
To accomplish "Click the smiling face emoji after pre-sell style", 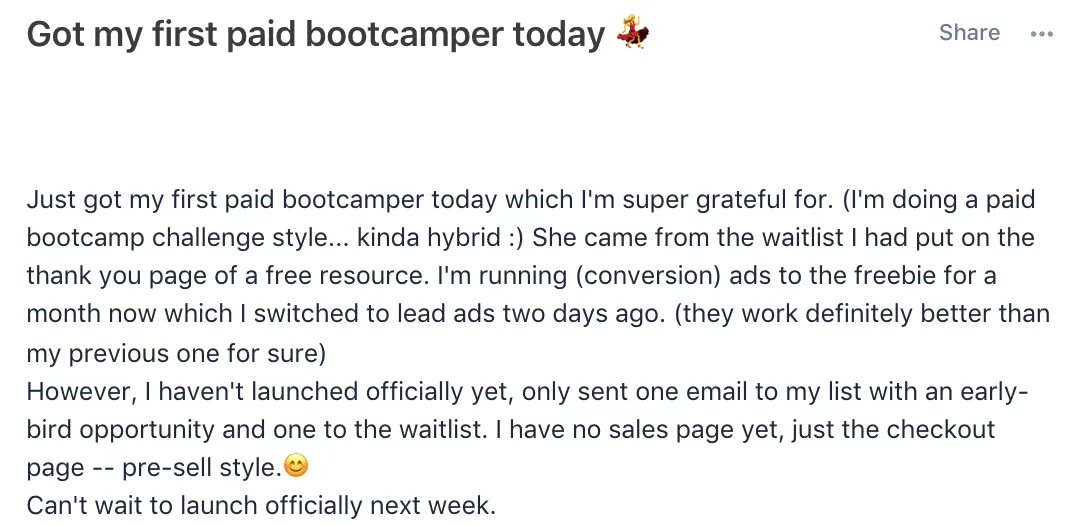I will coord(296,466).
